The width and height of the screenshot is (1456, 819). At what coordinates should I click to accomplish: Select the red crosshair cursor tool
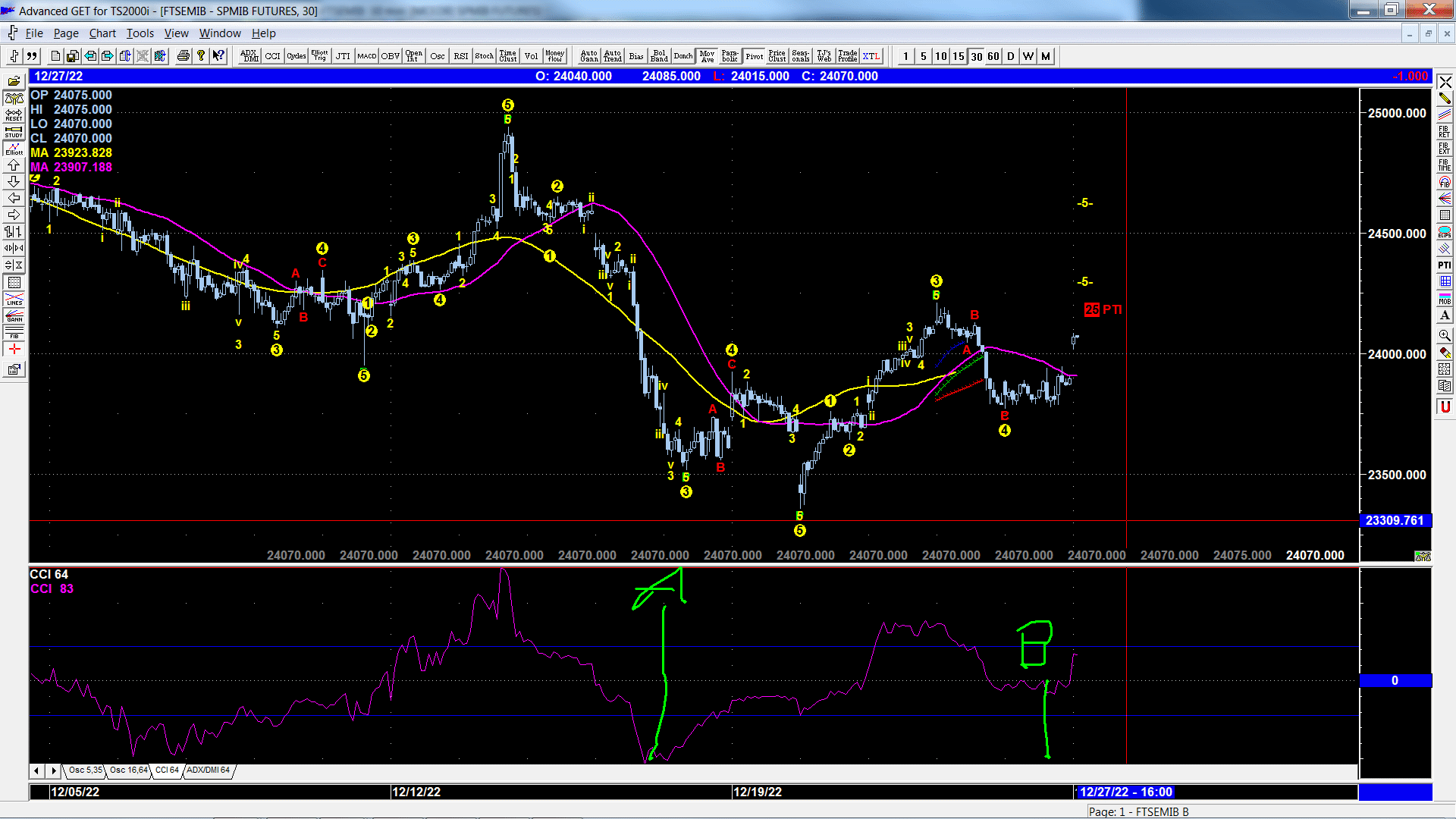(x=14, y=349)
